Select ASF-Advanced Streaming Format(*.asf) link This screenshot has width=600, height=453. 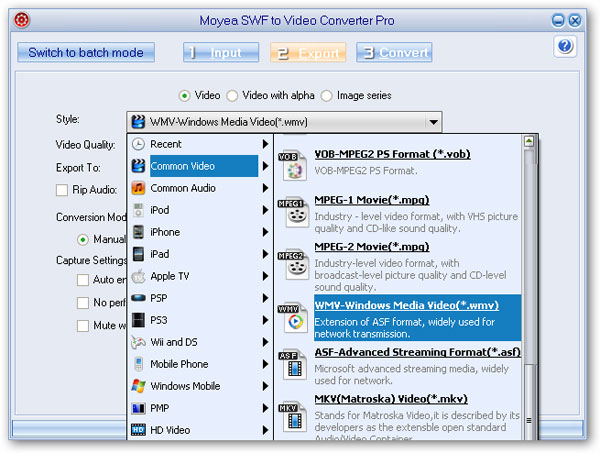417,352
